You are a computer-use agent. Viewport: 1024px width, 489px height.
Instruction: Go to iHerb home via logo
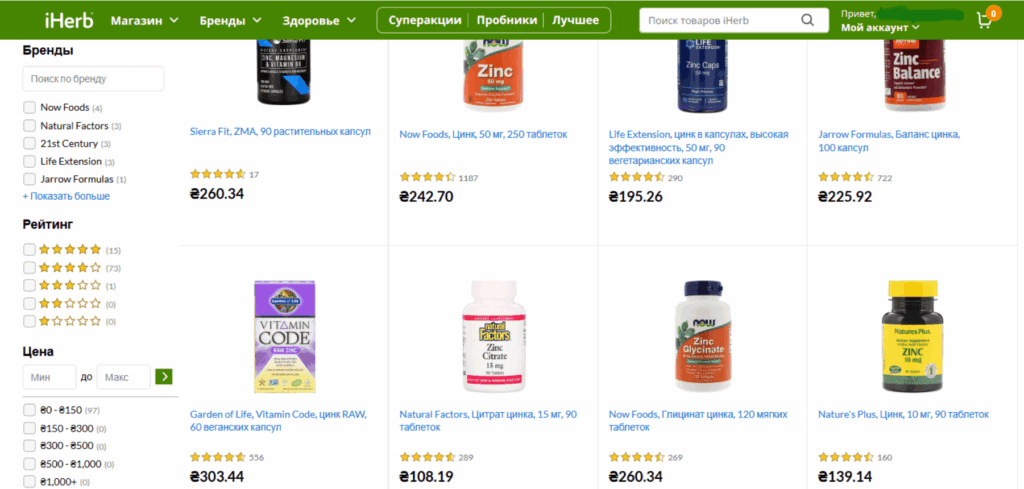tap(69, 20)
